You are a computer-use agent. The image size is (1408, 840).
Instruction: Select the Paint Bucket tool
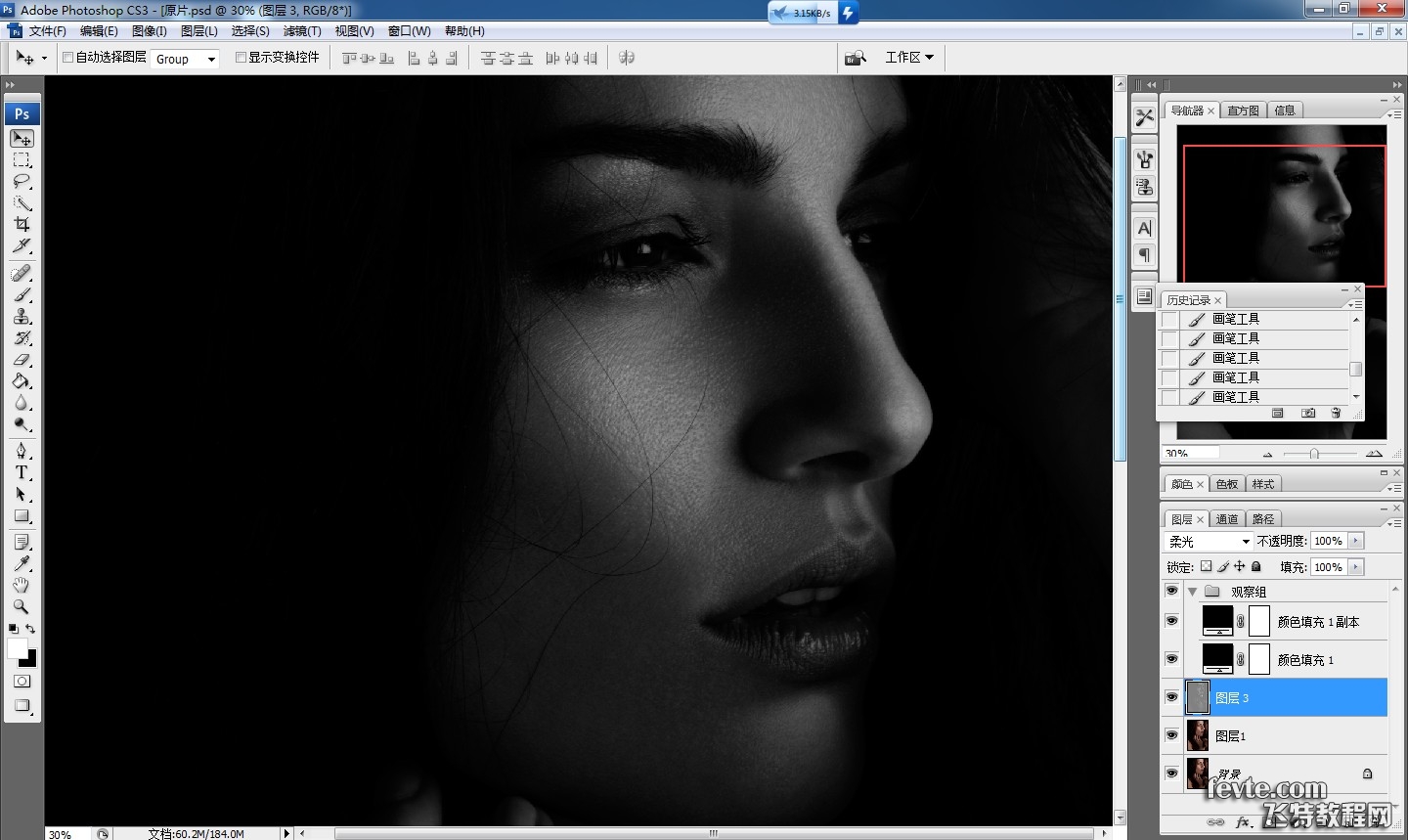coord(22,380)
